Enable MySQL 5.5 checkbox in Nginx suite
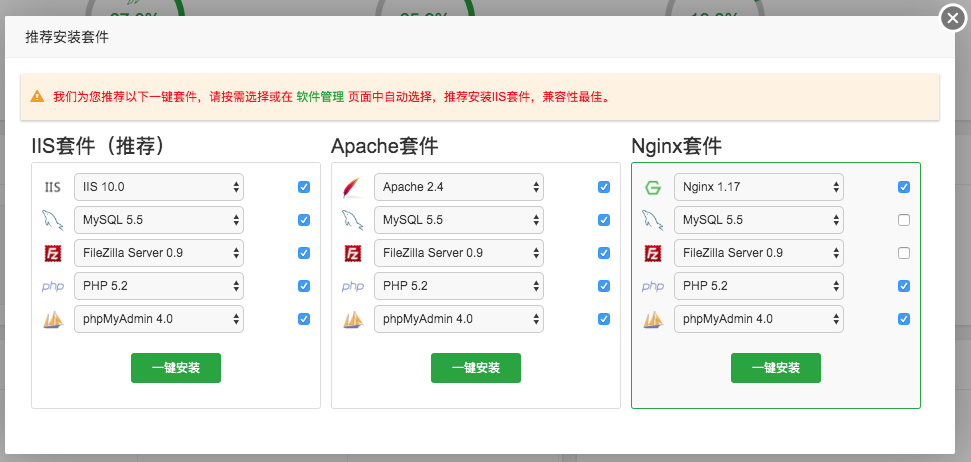The image size is (971, 462). point(904,220)
